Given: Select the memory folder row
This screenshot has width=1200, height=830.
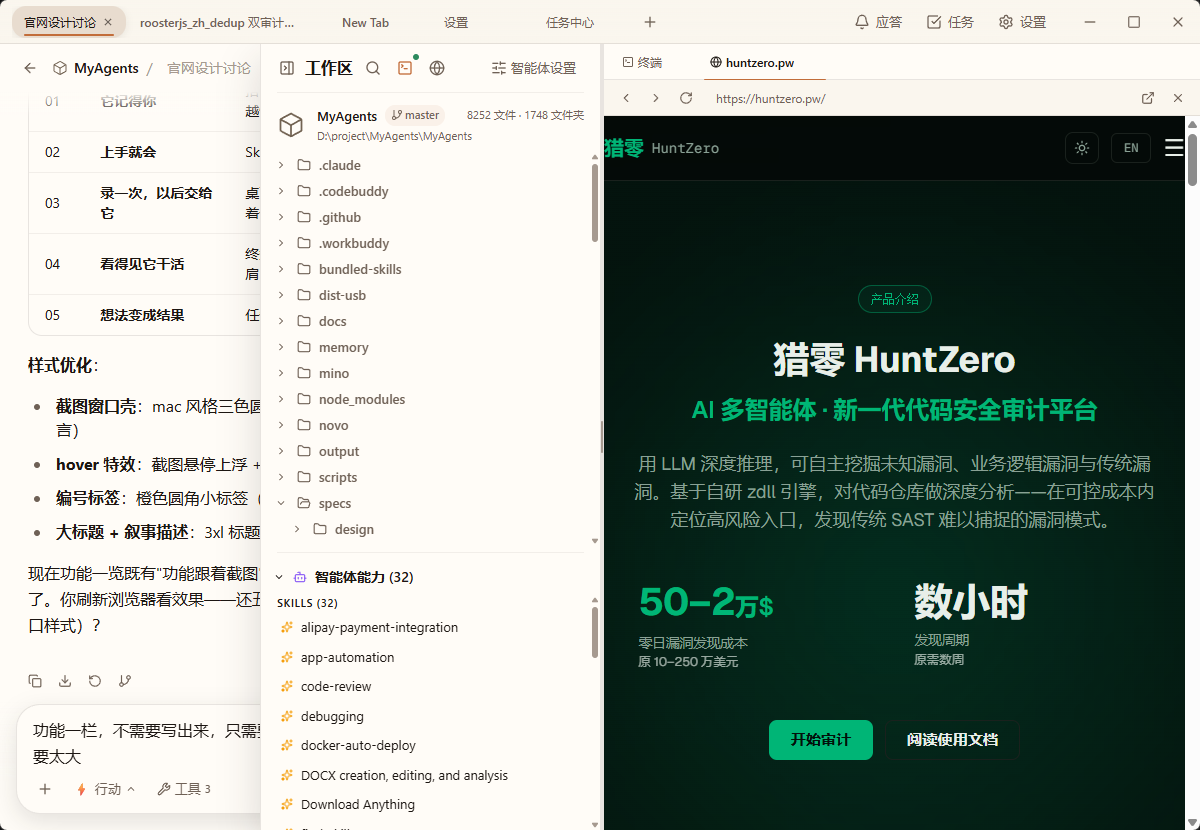Looking at the screenshot, I should click(430, 347).
